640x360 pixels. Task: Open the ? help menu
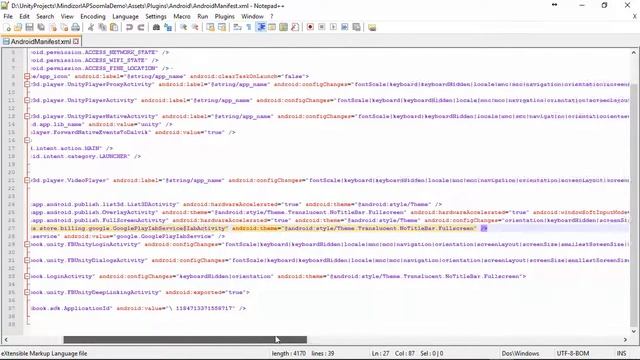pyautogui.click(x=271, y=16)
